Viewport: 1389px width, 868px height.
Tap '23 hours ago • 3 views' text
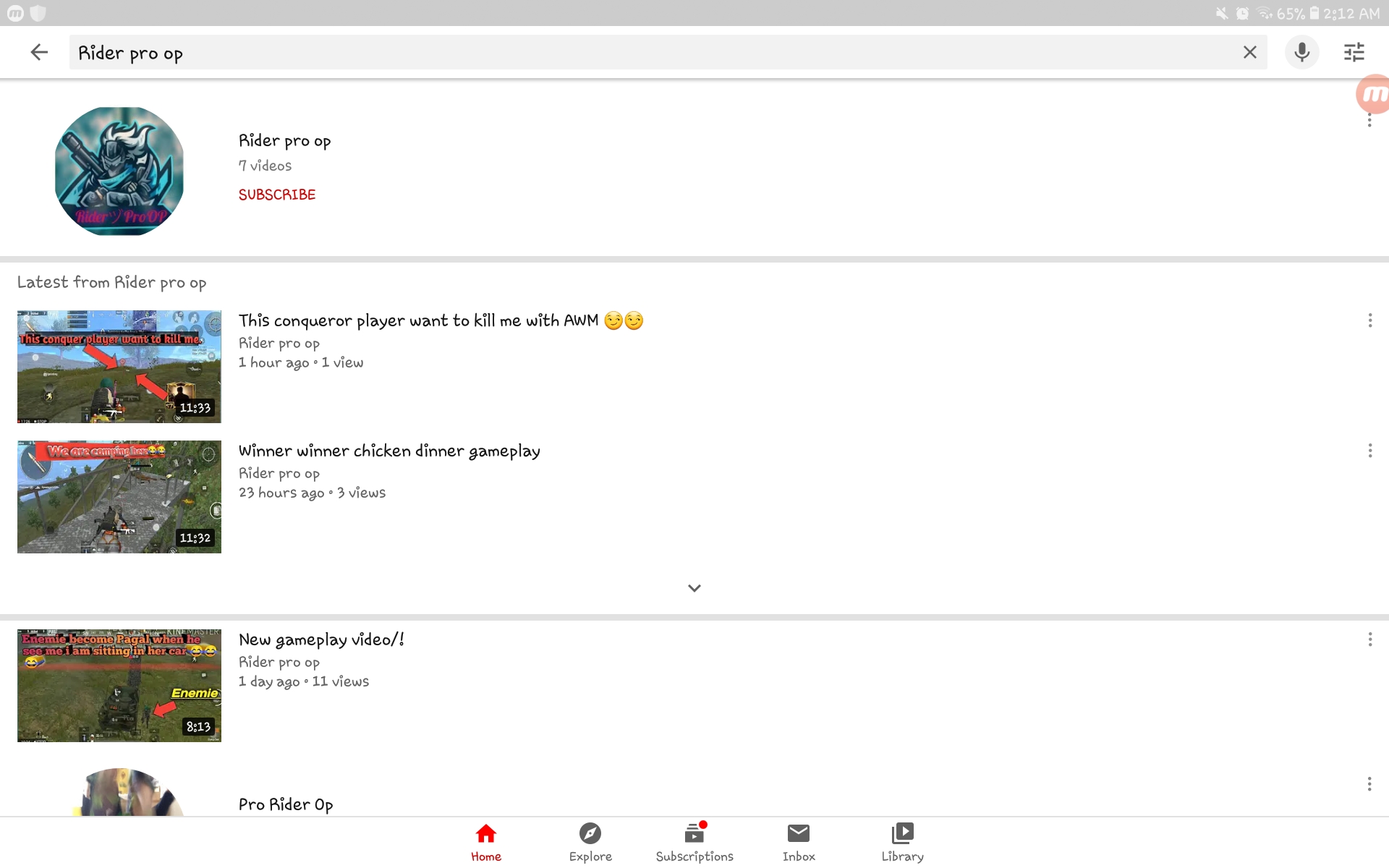click(x=313, y=493)
